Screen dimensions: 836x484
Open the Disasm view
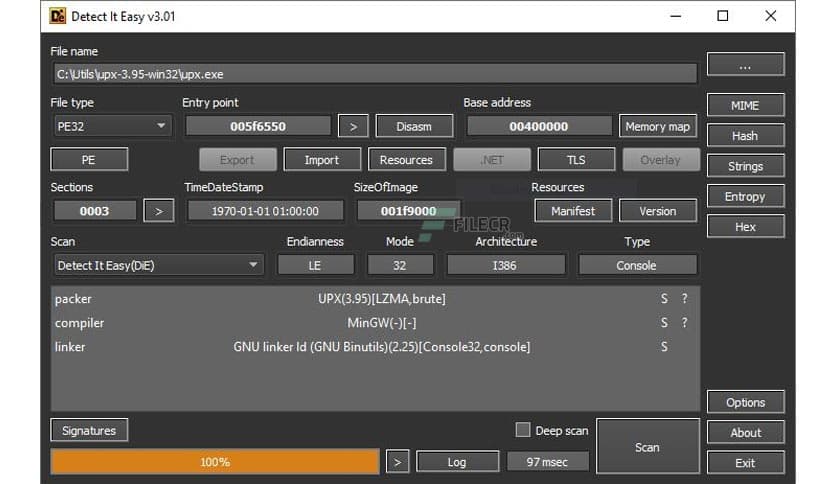tap(414, 126)
